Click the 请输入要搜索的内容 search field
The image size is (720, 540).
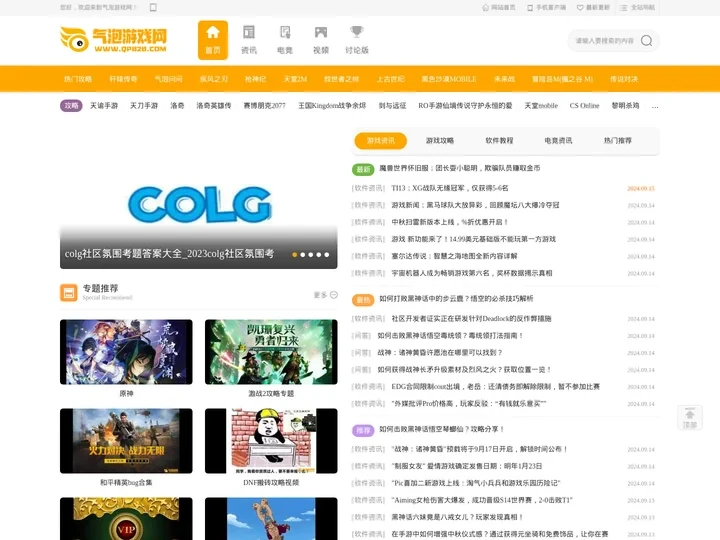click(604, 41)
